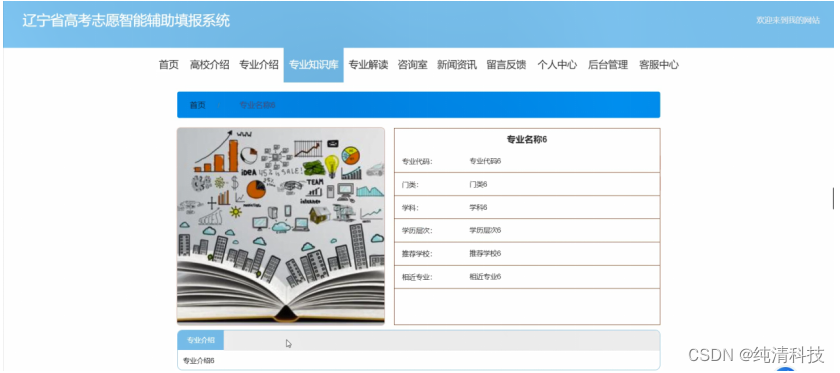Open the 高校介绍 menu item

pyautogui.click(x=209, y=65)
